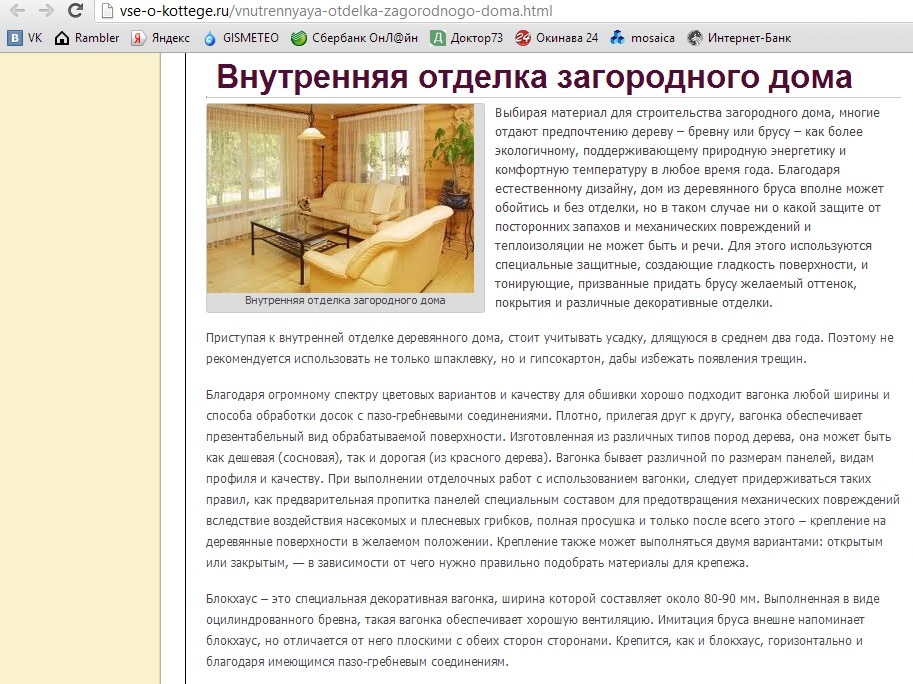Image resolution: width=913 pixels, height=684 pixels.
Task: Click the paragraph starting Благодаря огромному спектру
Action: tap(553, 479)
